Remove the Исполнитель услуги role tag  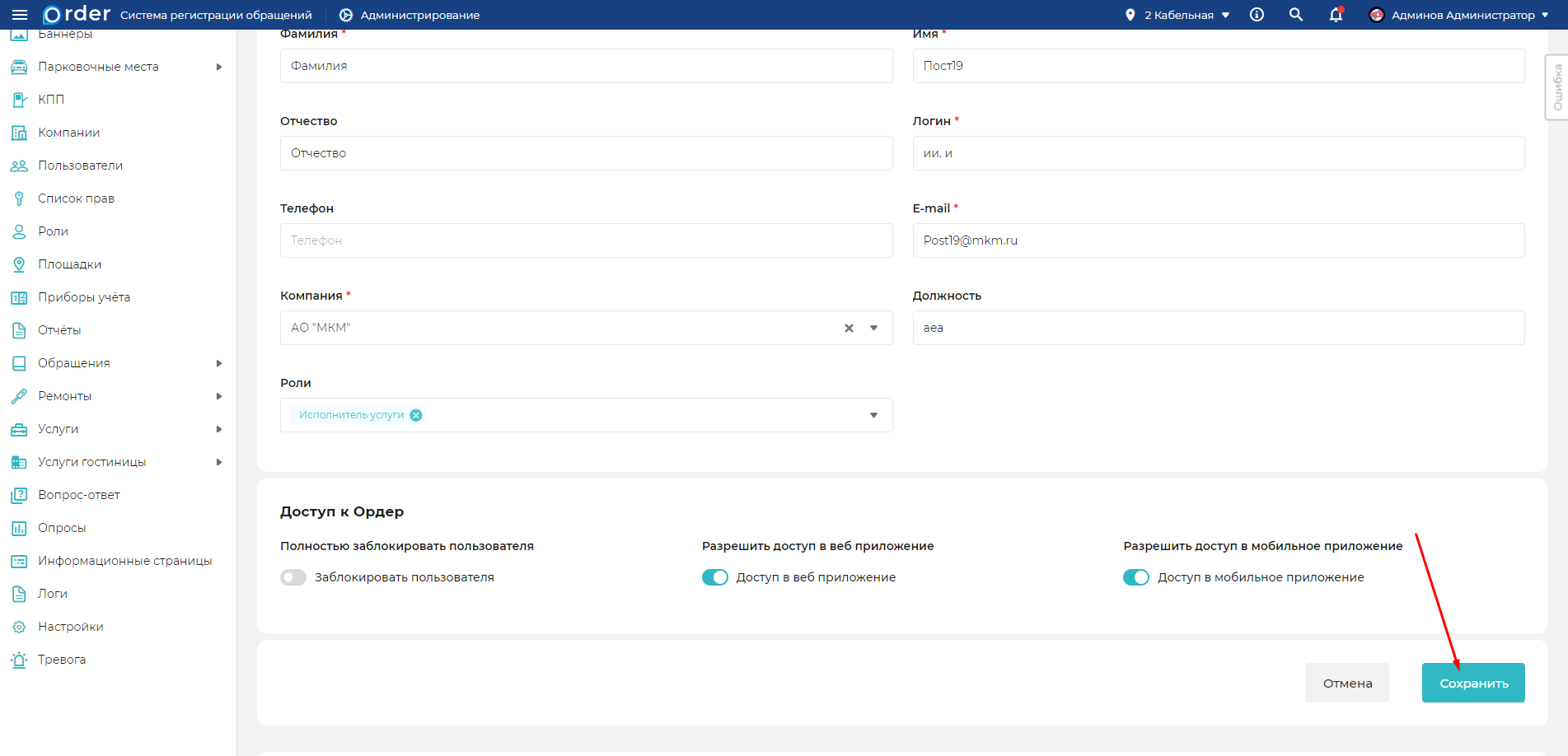tap(416, 415)
